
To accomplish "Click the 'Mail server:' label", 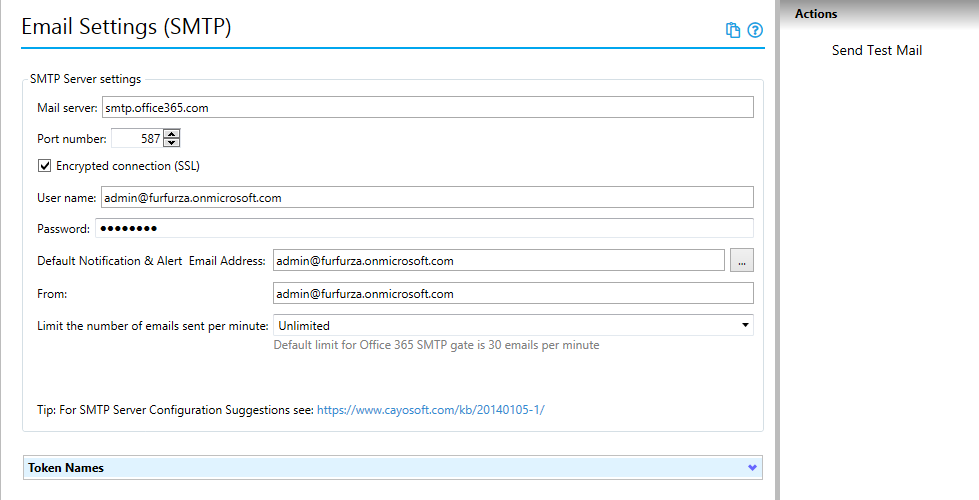I will point(67,108).
